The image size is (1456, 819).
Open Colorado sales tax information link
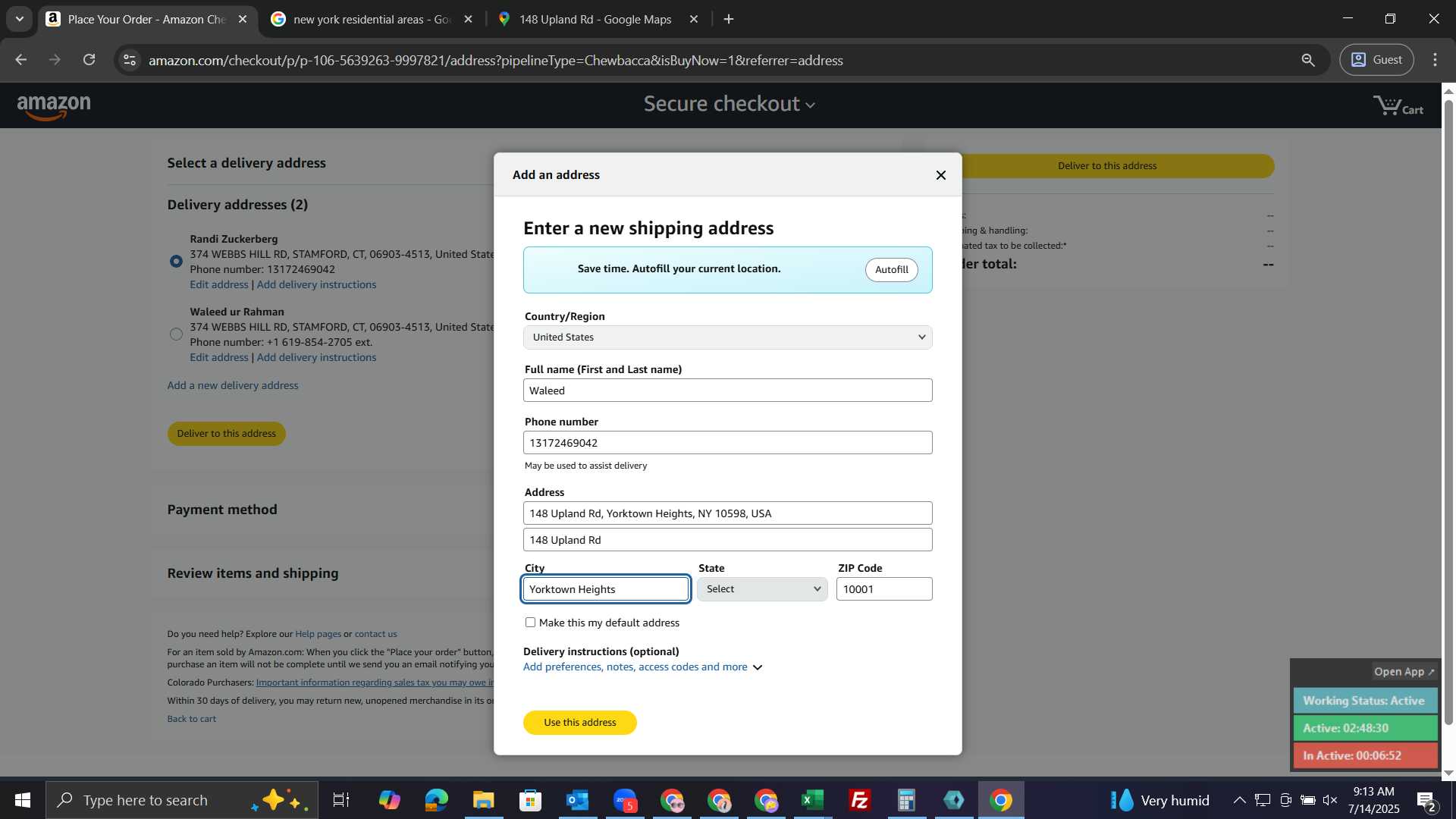[x=375, y=682]
